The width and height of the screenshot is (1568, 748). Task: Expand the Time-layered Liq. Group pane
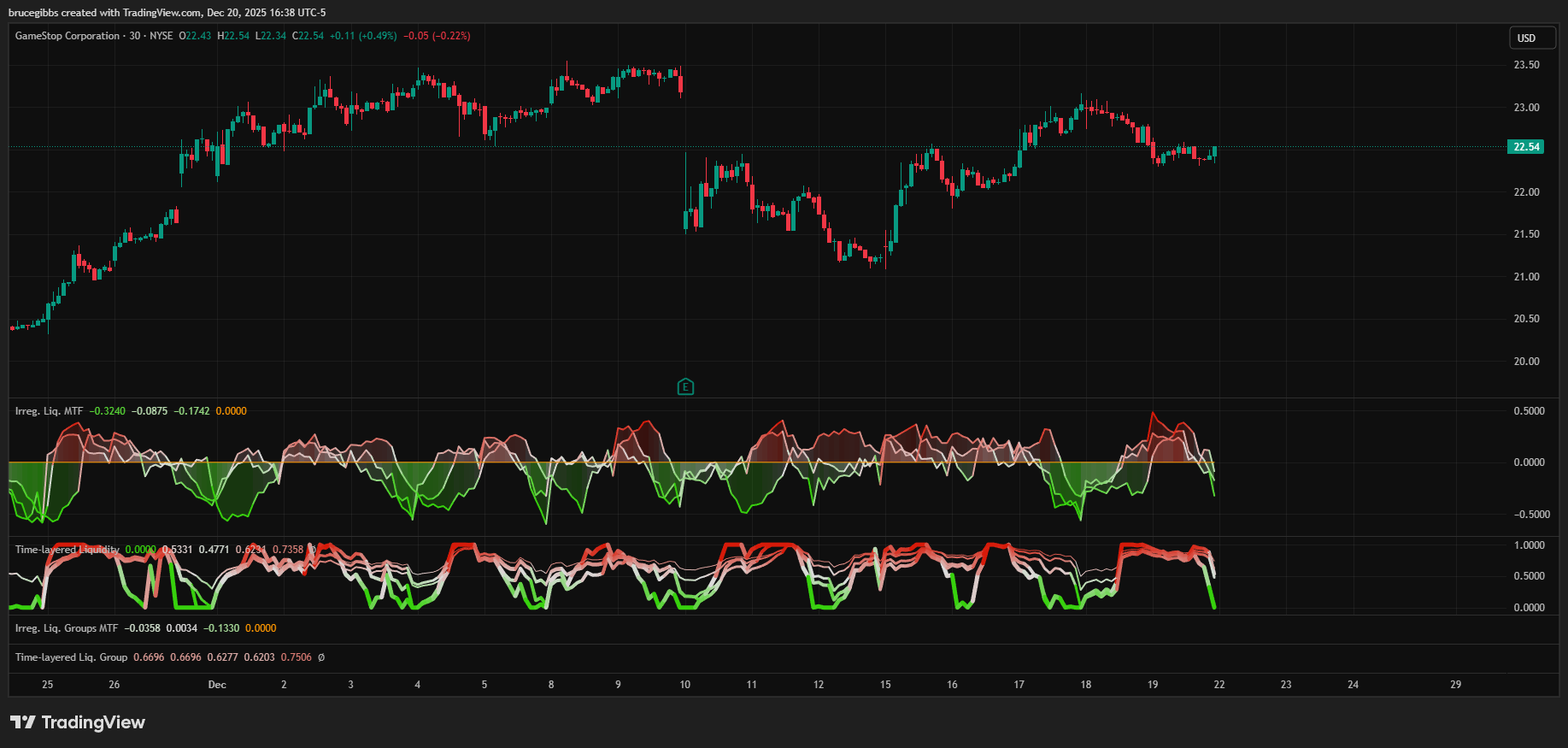click(x=71, y=657)
